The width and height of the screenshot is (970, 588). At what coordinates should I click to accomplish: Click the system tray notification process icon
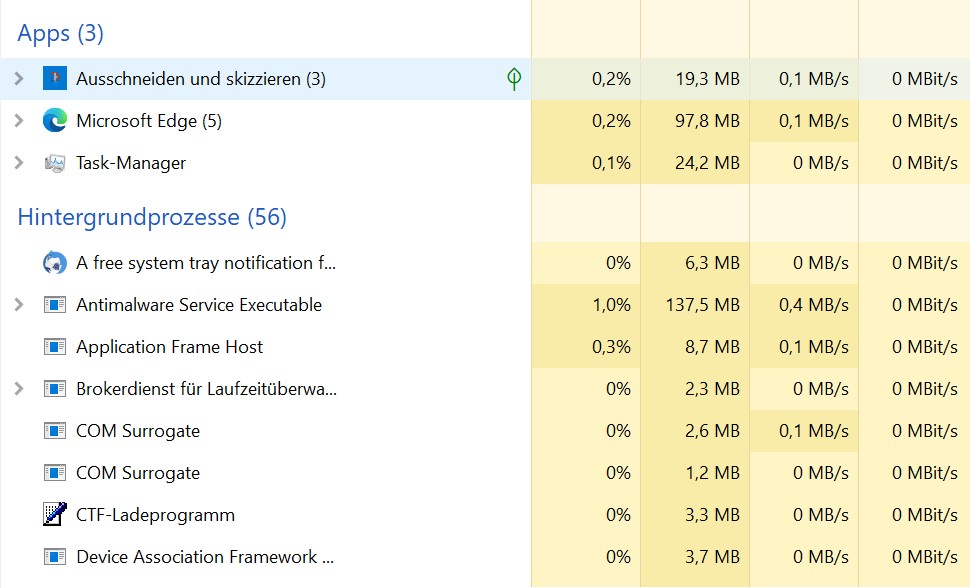tap(54, 263)
